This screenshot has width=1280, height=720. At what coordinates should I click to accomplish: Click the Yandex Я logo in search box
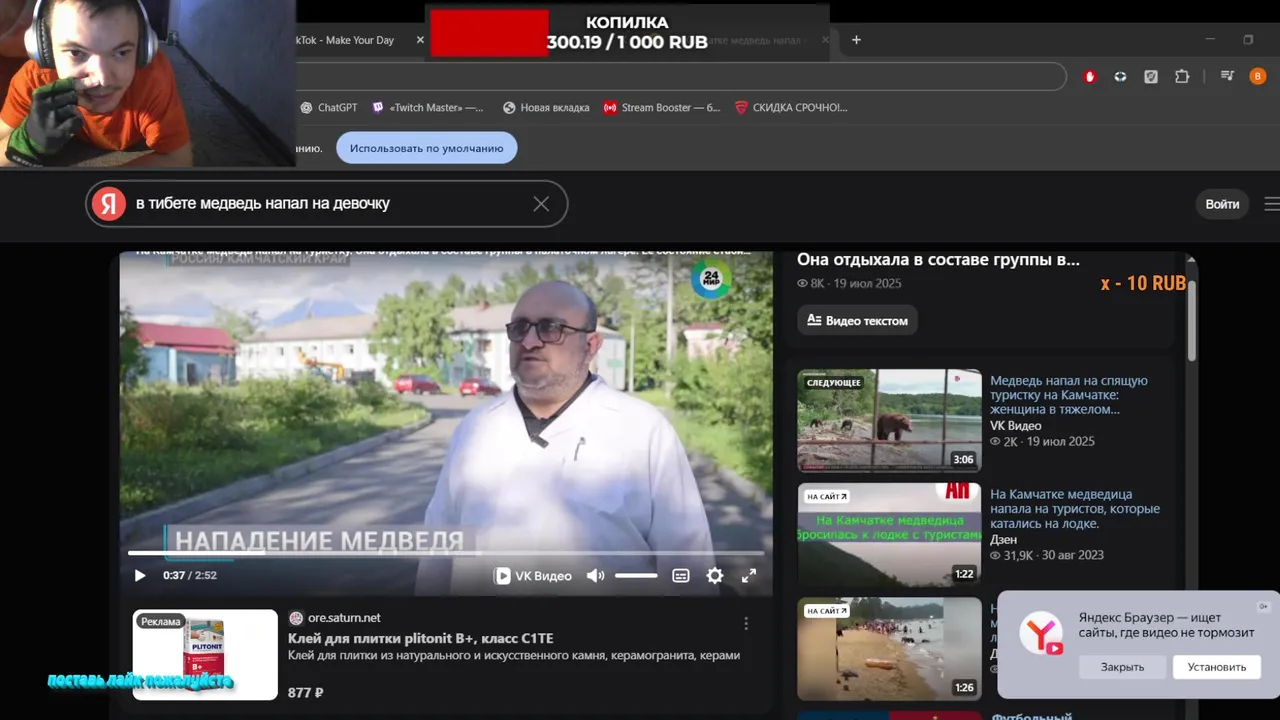pyautogui.click(x=109, y=204)
